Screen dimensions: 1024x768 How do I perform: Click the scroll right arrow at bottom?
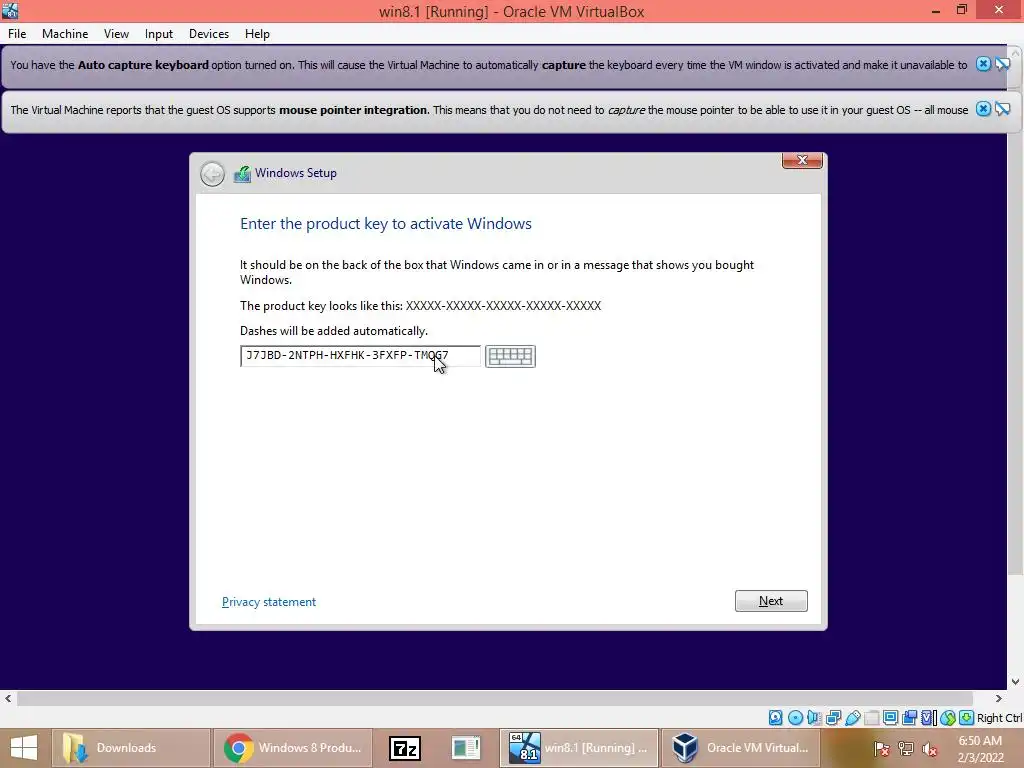[999, 698]
